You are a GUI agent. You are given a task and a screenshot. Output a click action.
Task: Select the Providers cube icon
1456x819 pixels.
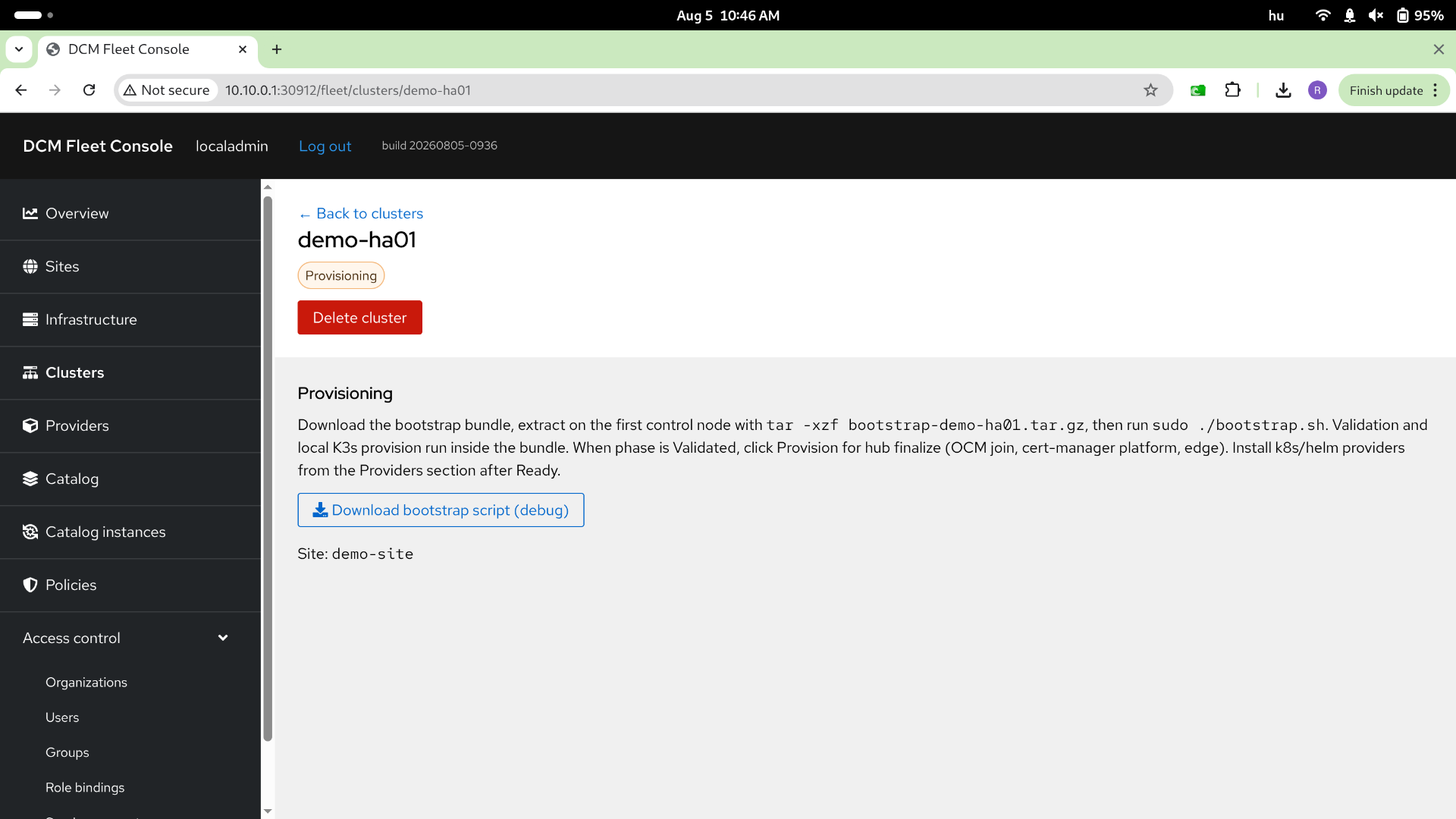[x=30, y=425]
